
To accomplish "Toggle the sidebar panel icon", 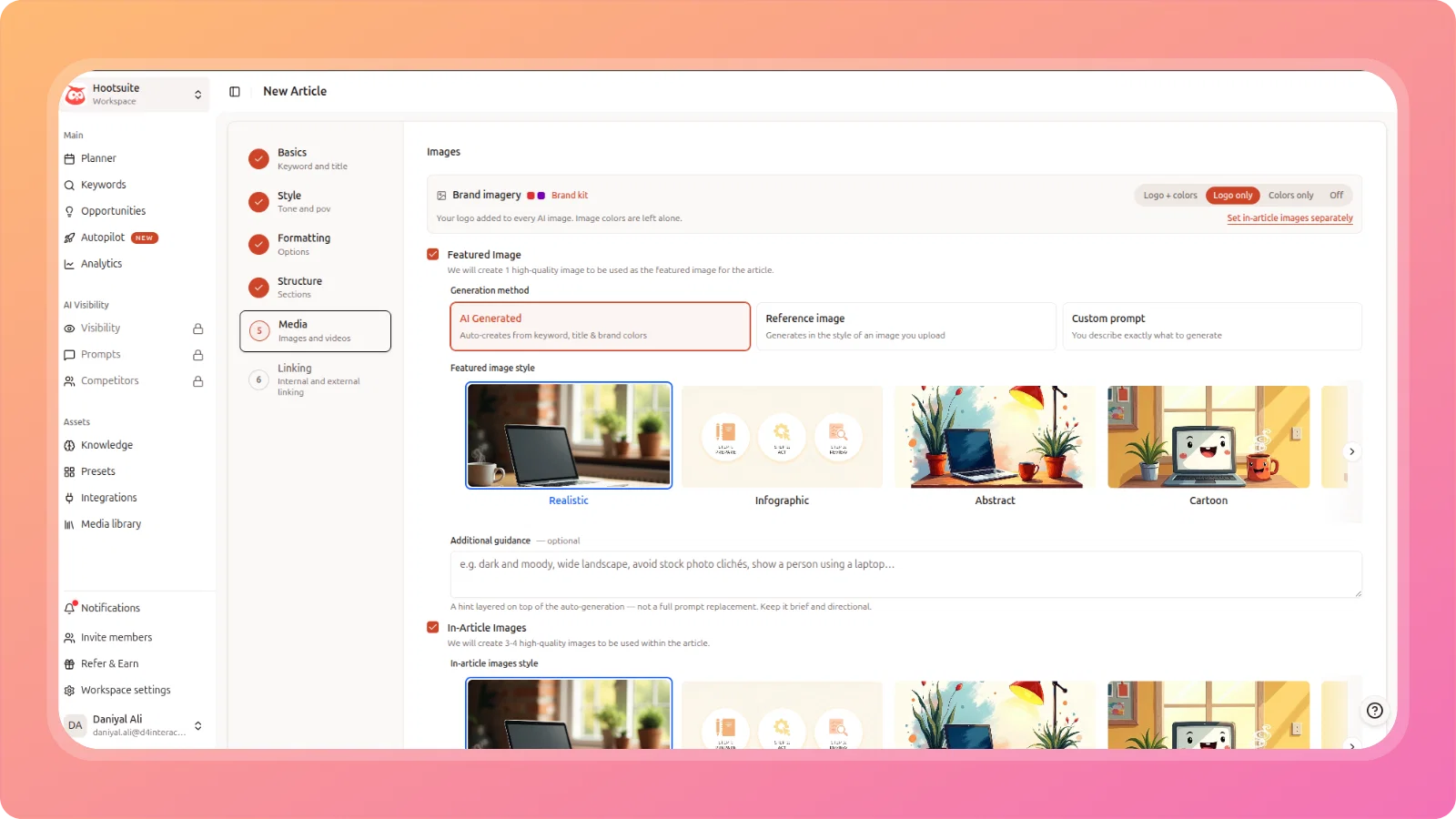I will click(x=235, y=92).
